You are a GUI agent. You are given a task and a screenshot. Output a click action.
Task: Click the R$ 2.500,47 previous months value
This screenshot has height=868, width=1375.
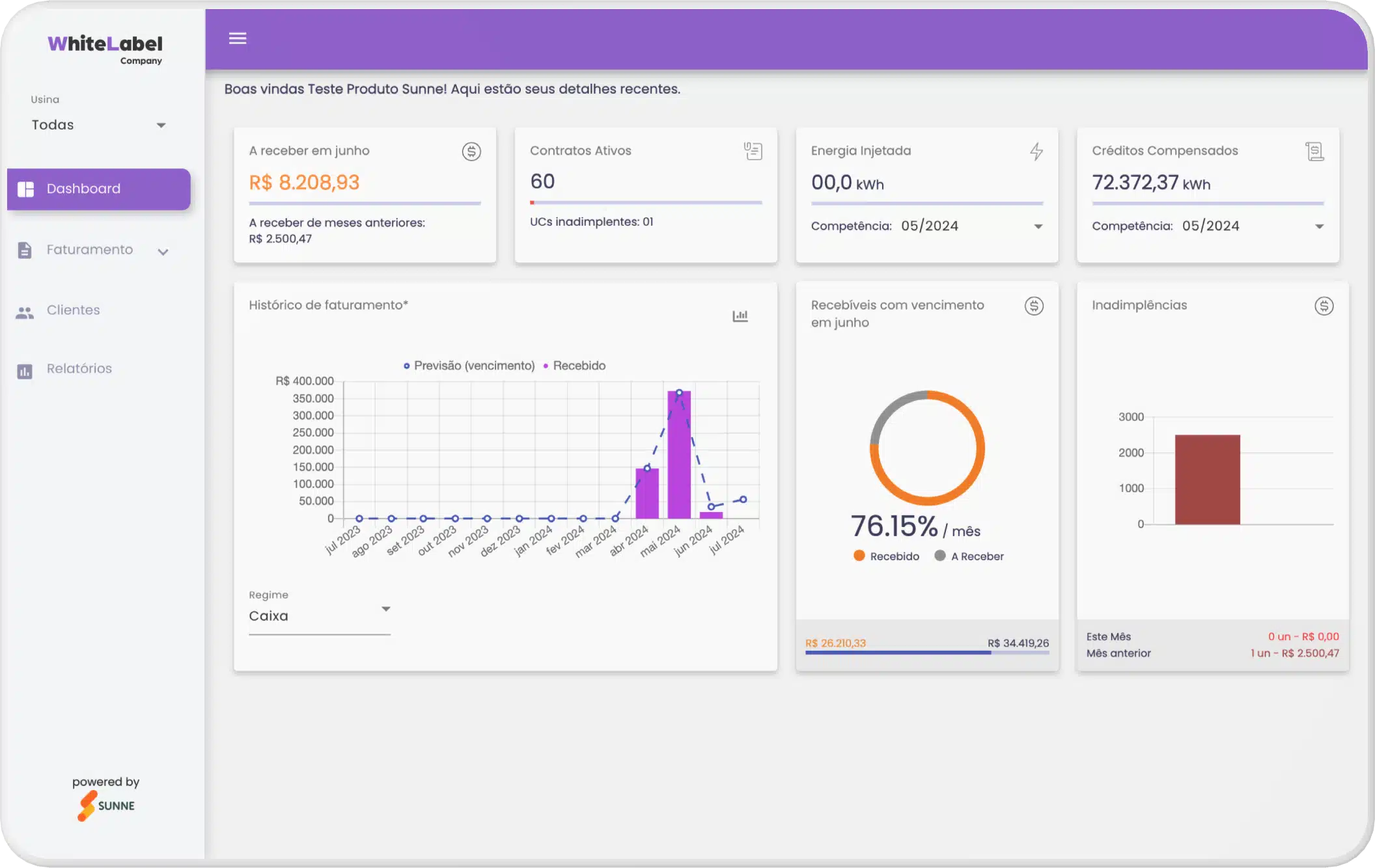pos(281,239)
